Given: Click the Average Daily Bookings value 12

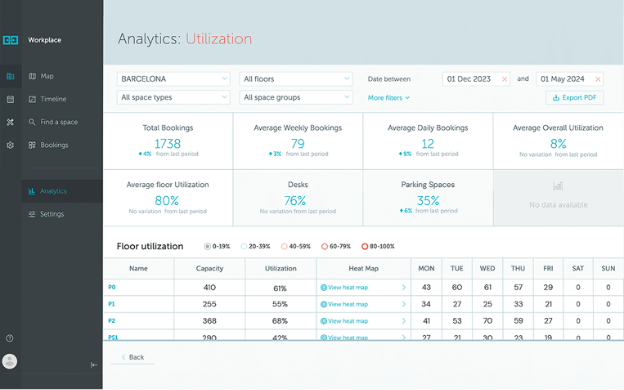Looking at the screenshot, I should [428, 144].
